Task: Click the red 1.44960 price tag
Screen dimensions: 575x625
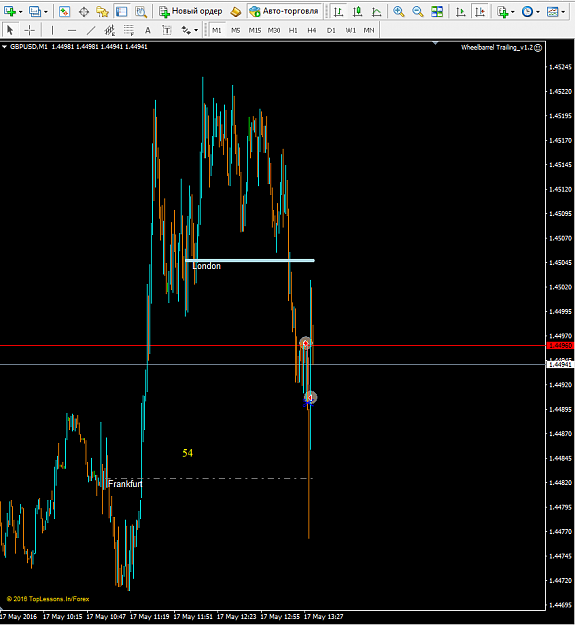Action: pos(561,346)
